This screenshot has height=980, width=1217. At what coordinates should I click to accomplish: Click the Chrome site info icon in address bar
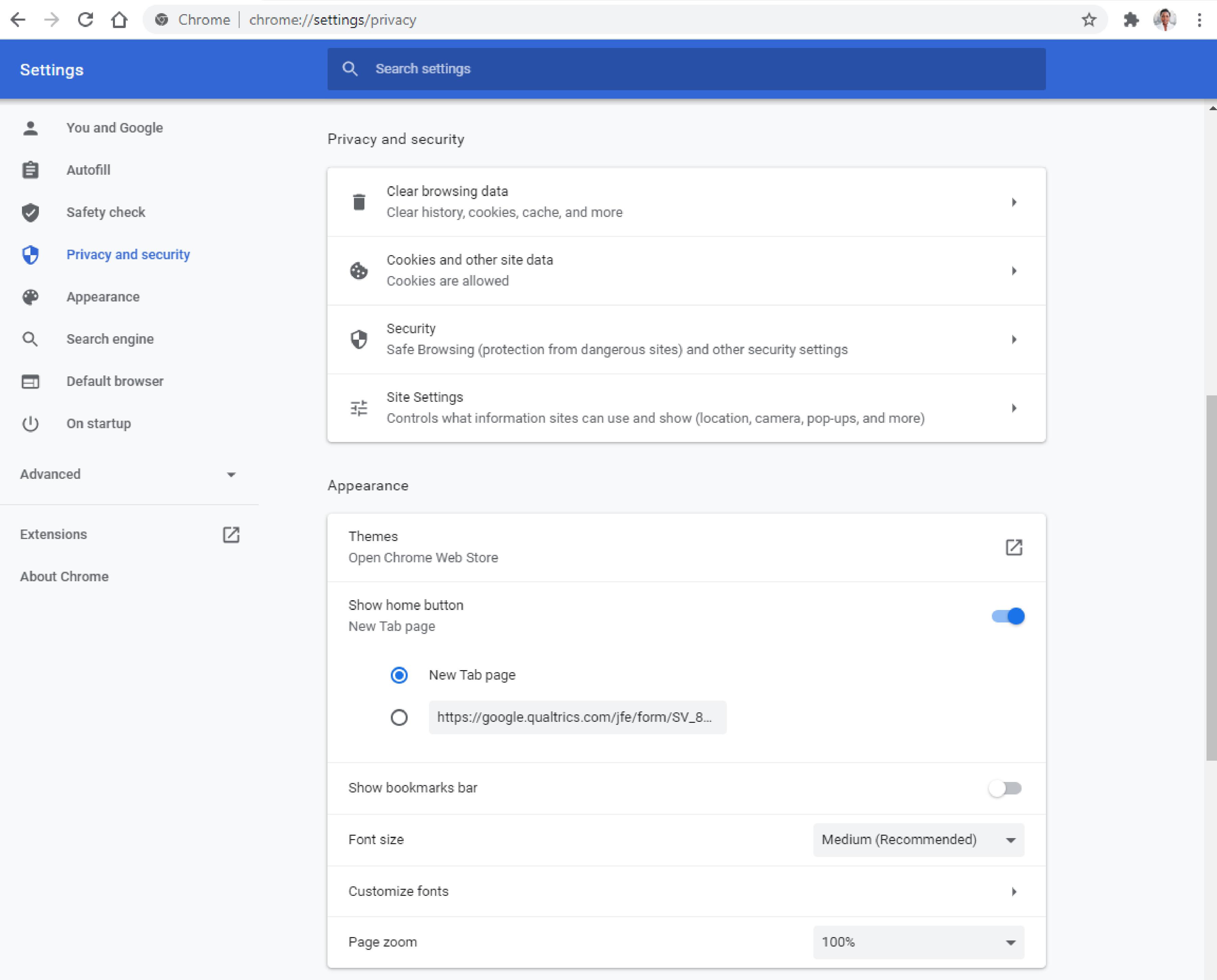coord(162,20)
